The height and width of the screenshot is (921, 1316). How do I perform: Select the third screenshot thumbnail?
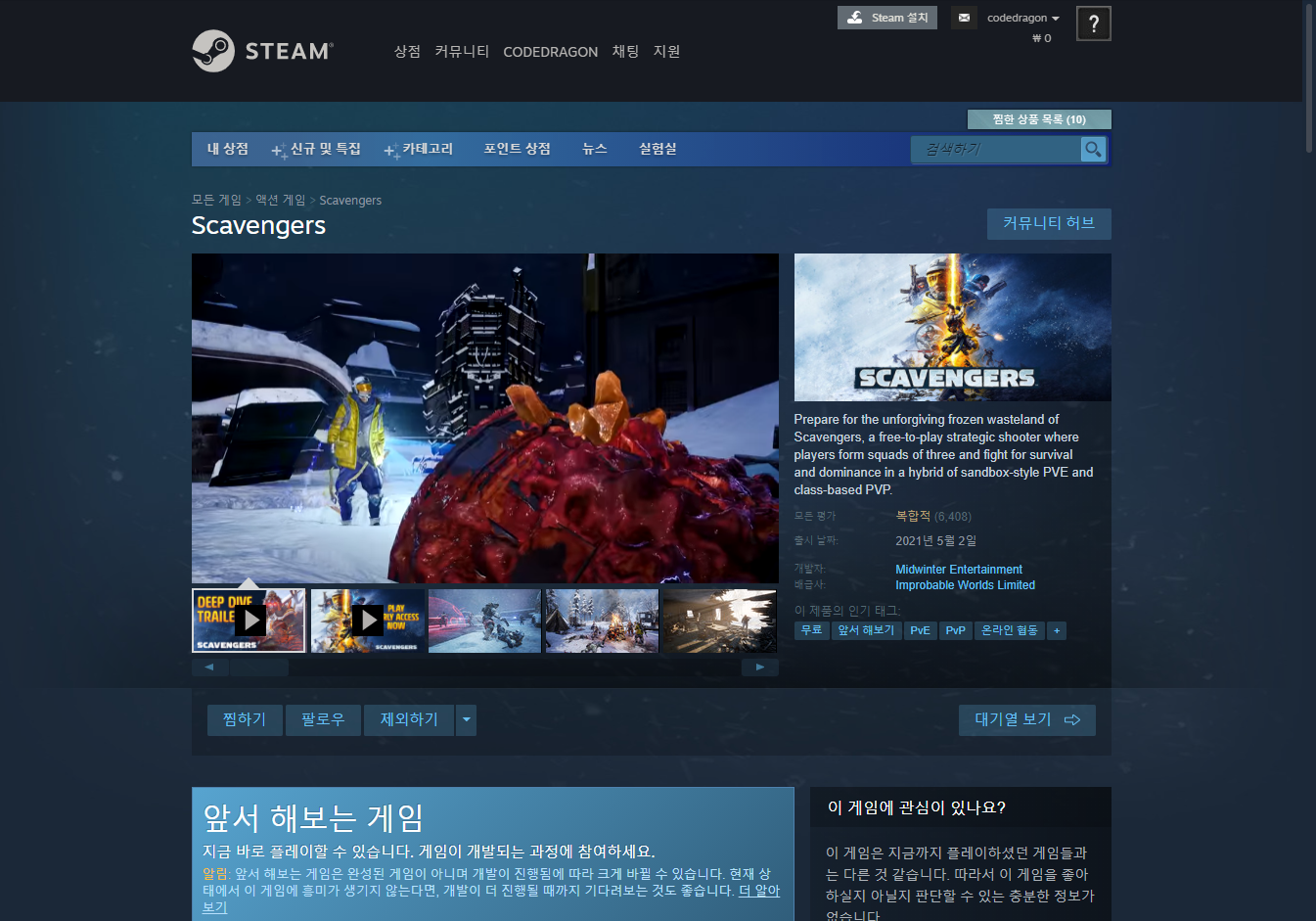[x=484, y=621]
